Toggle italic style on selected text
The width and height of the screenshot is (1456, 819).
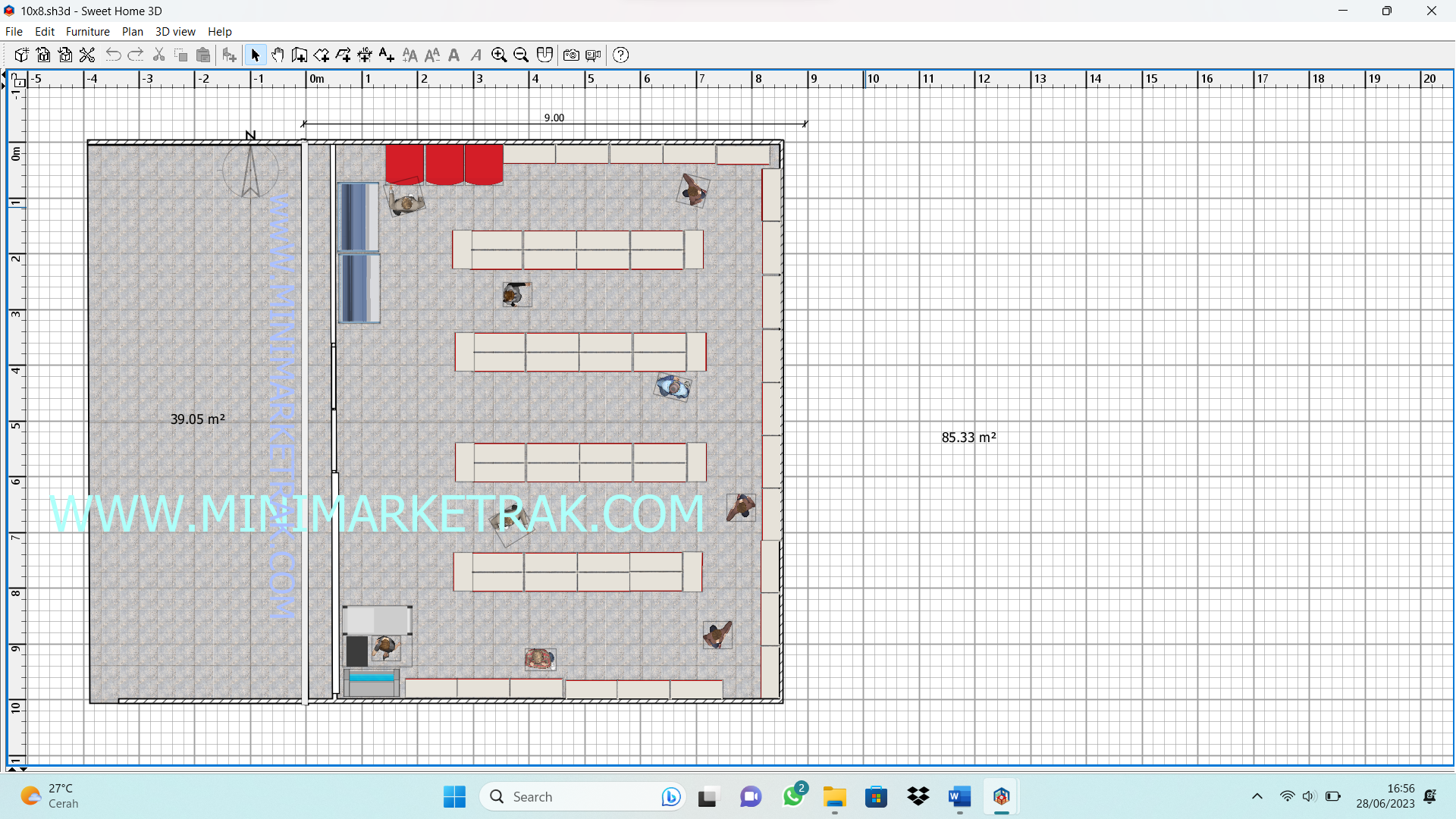point(476,55)
